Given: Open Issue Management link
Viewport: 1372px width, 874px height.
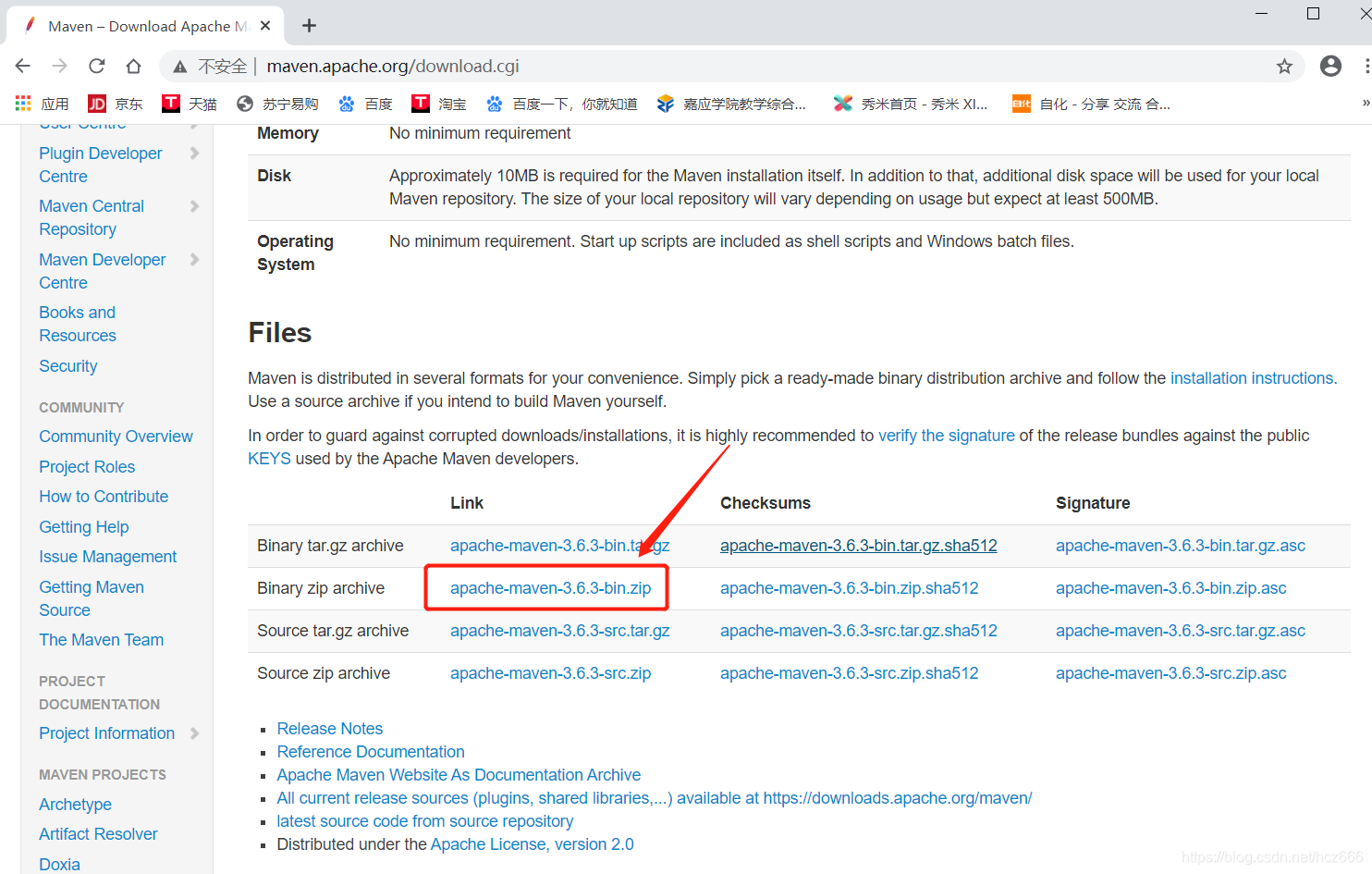Looking at the screenshot, I should point(107,557).
